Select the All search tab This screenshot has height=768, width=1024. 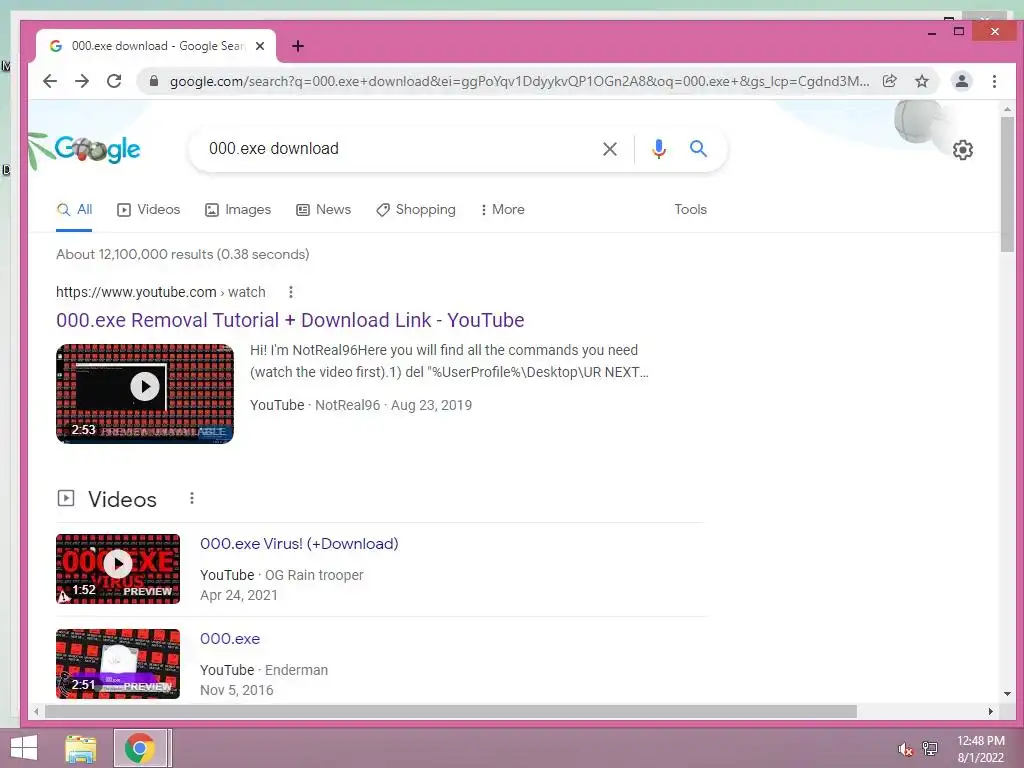pyautogui.click(x=74, y=210)
